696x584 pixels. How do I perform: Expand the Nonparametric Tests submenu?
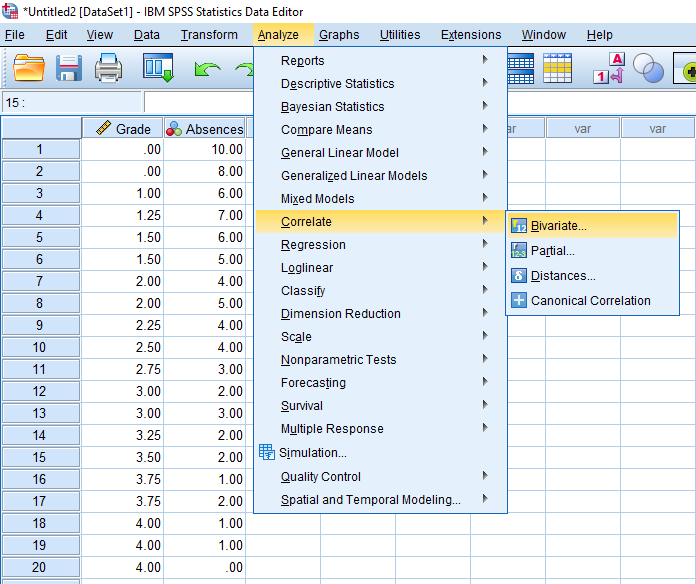coord(380,359)
